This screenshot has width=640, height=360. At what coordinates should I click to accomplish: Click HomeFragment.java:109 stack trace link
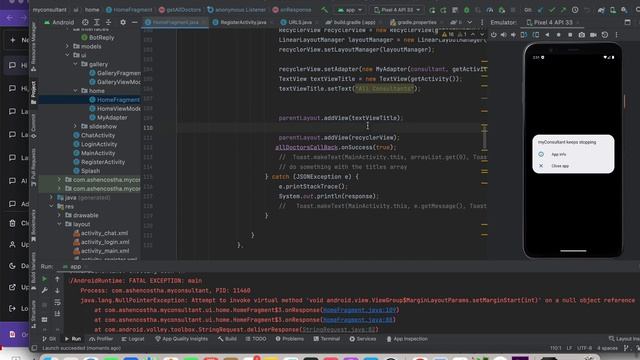359,310
